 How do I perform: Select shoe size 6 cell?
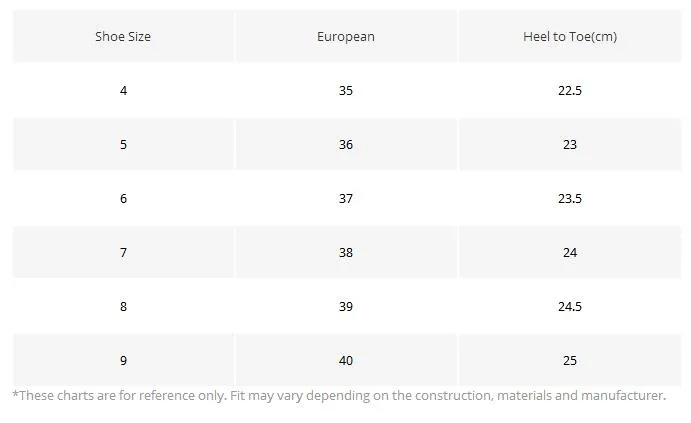point(123,198)
